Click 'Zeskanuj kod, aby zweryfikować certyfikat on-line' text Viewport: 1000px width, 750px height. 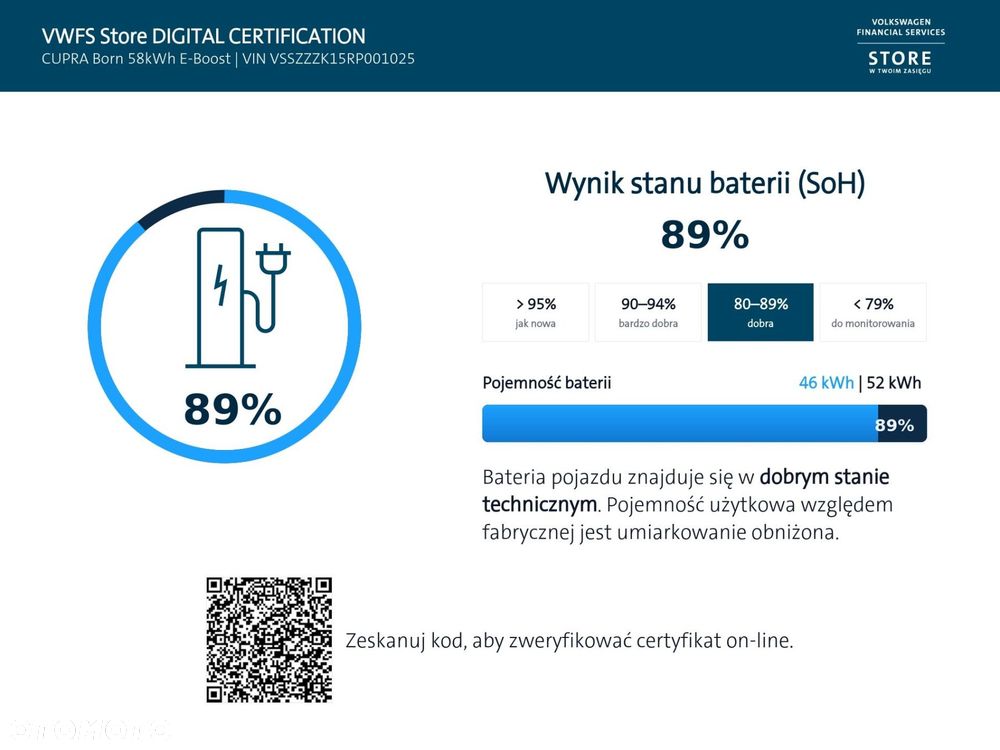[569, 640]
